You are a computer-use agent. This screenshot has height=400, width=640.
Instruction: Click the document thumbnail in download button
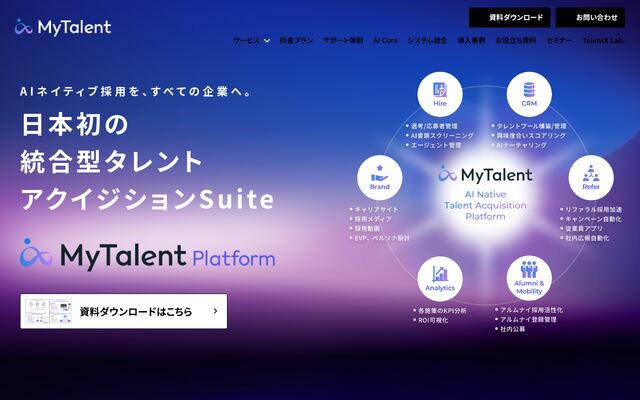point(48,311)
